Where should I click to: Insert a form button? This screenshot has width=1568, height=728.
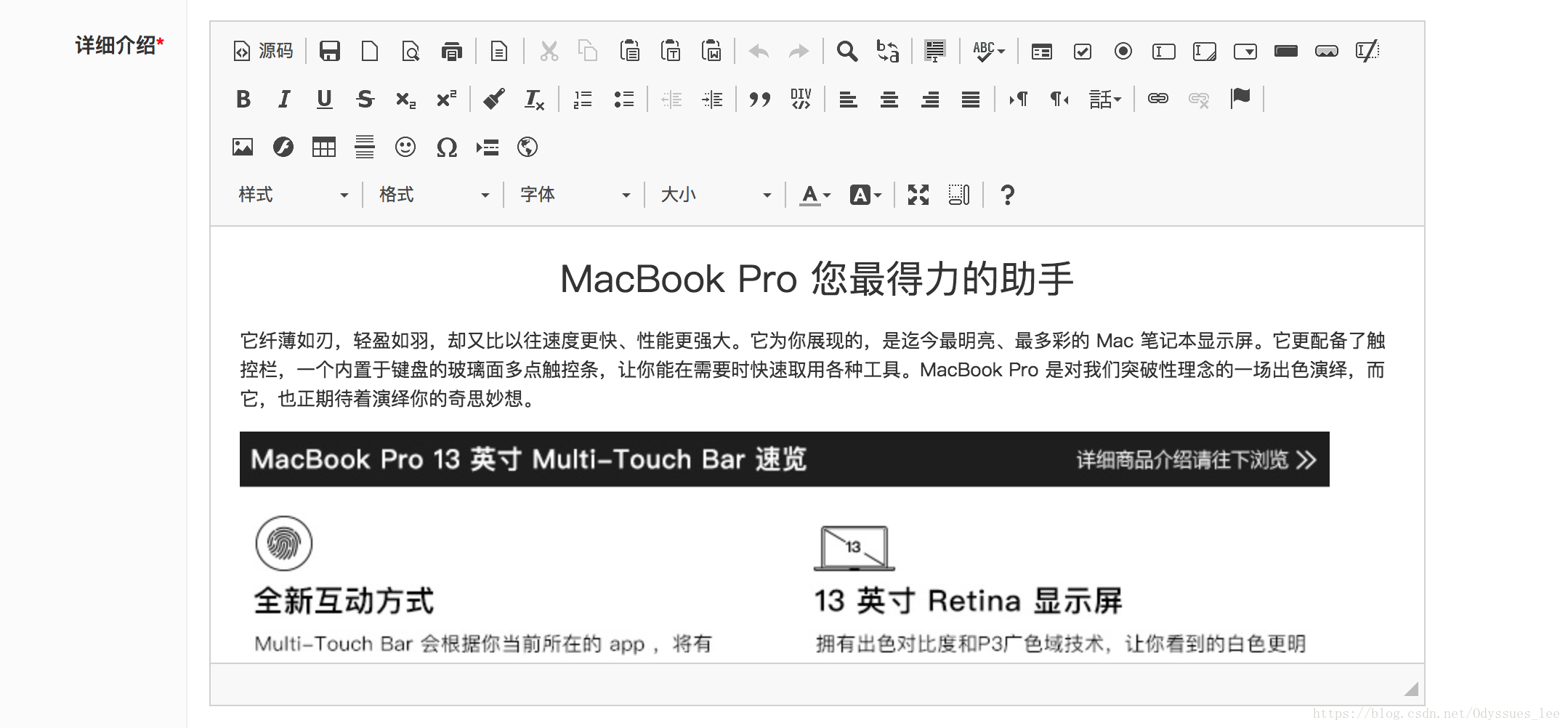coord(1286,51)
